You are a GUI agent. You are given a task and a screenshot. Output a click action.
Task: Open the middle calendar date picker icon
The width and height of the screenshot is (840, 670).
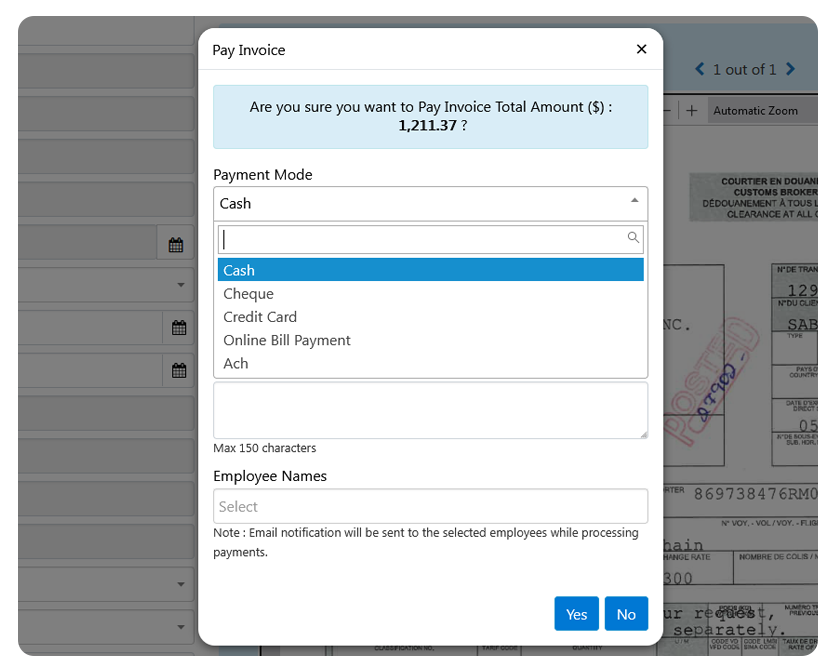click(179, 327)
